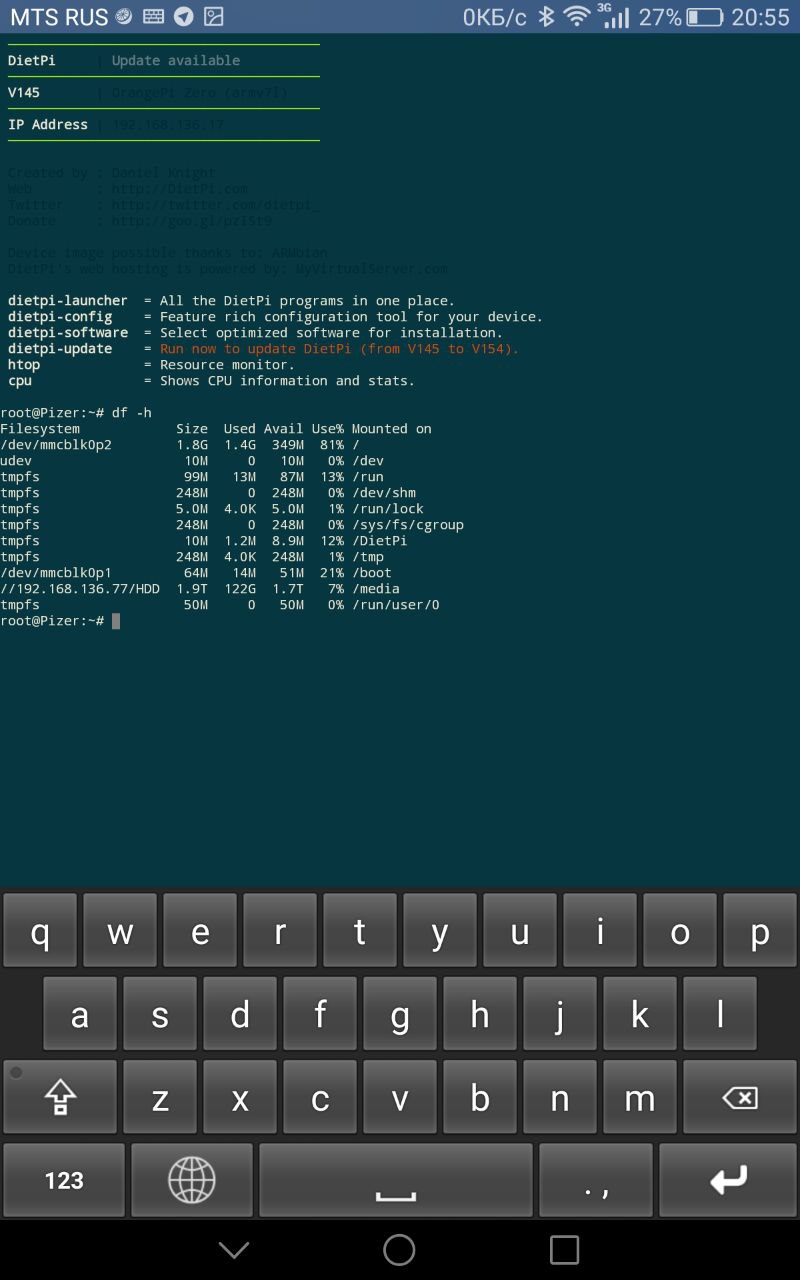Tap the 'df -h' command line
The width and height of the screenshot is (800, 1280).
tap(76, 413)
